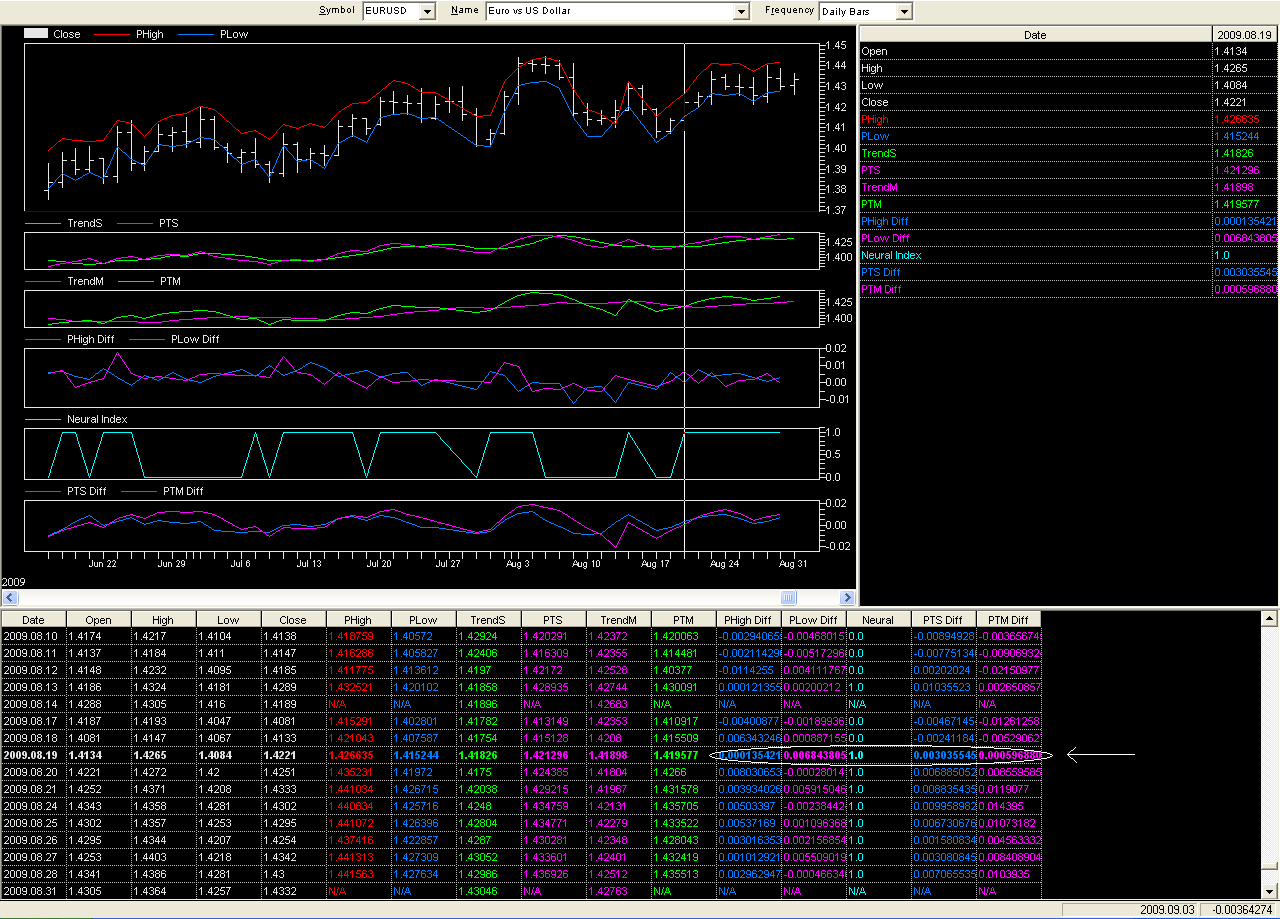Click the Neural Index chart legend label

pos(97,419)
